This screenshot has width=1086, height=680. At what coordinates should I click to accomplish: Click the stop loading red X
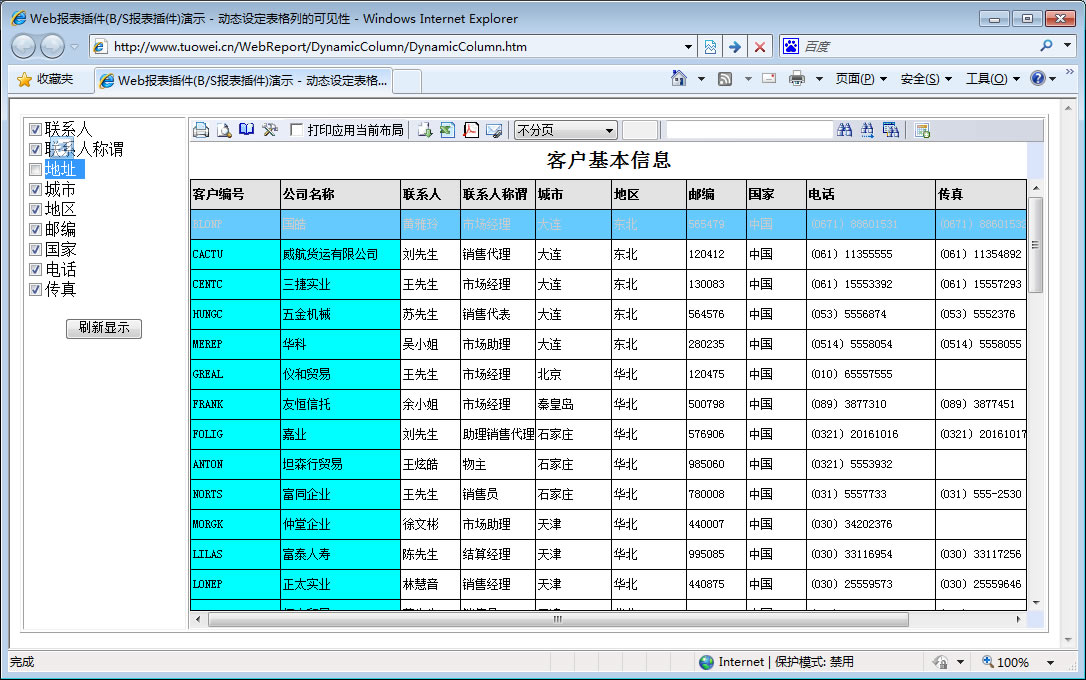pyautogui.click(x=760, y=47)
